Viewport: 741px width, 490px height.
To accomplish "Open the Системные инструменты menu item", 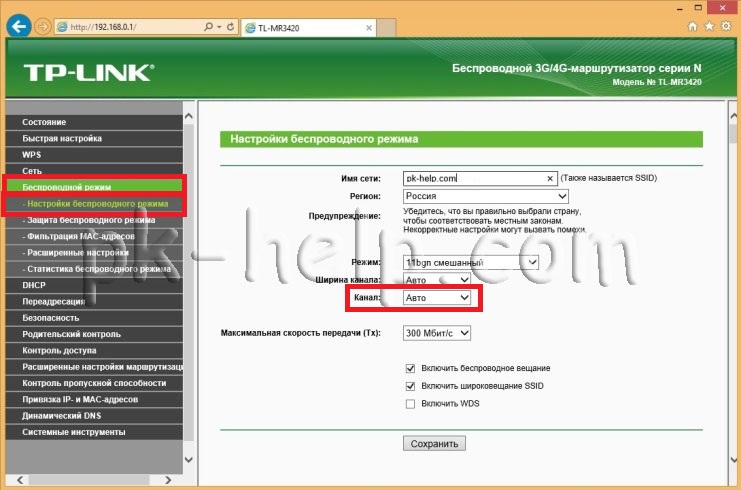I will (x=94, y=432).
